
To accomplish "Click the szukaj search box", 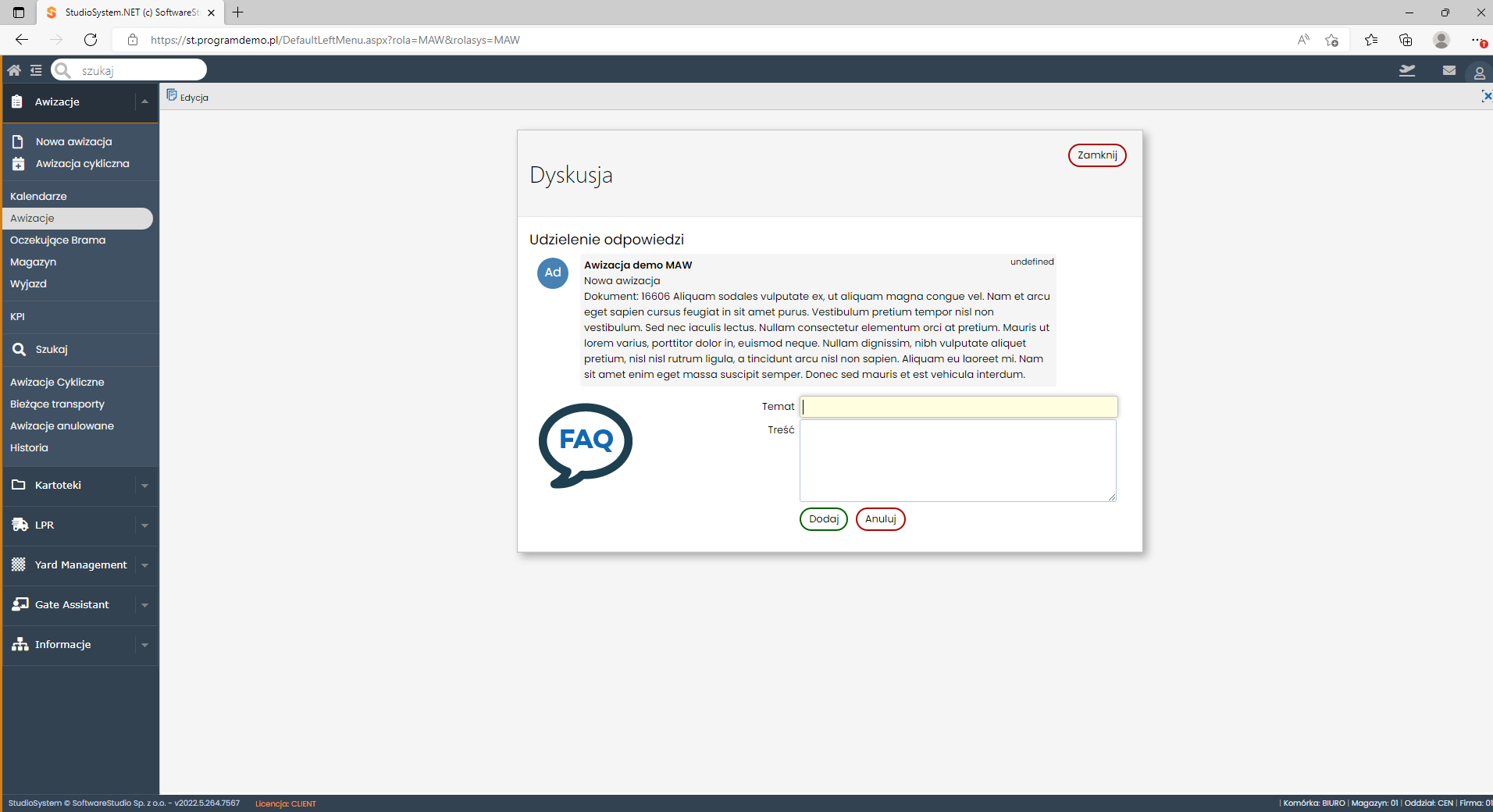I will [129, 70].
